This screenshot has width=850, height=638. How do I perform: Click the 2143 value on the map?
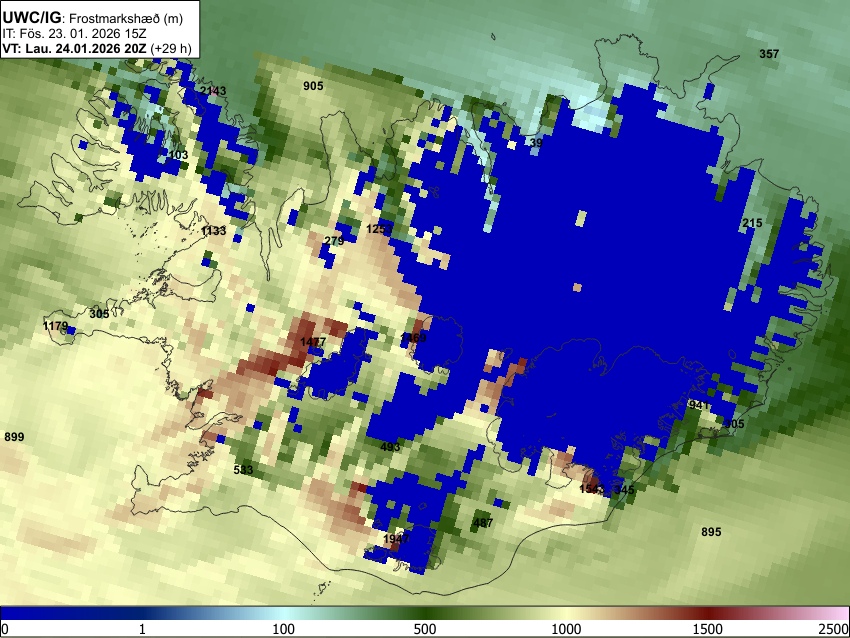click(213, 91)
